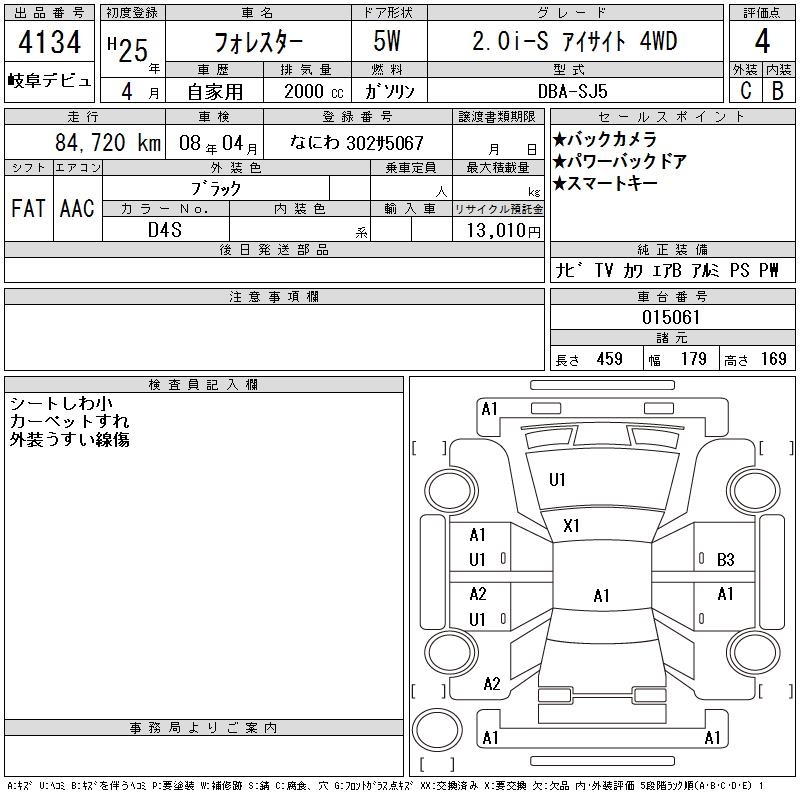
Task: Click the 事務局よりご案内 section header
Action: (x=204, y=728)
